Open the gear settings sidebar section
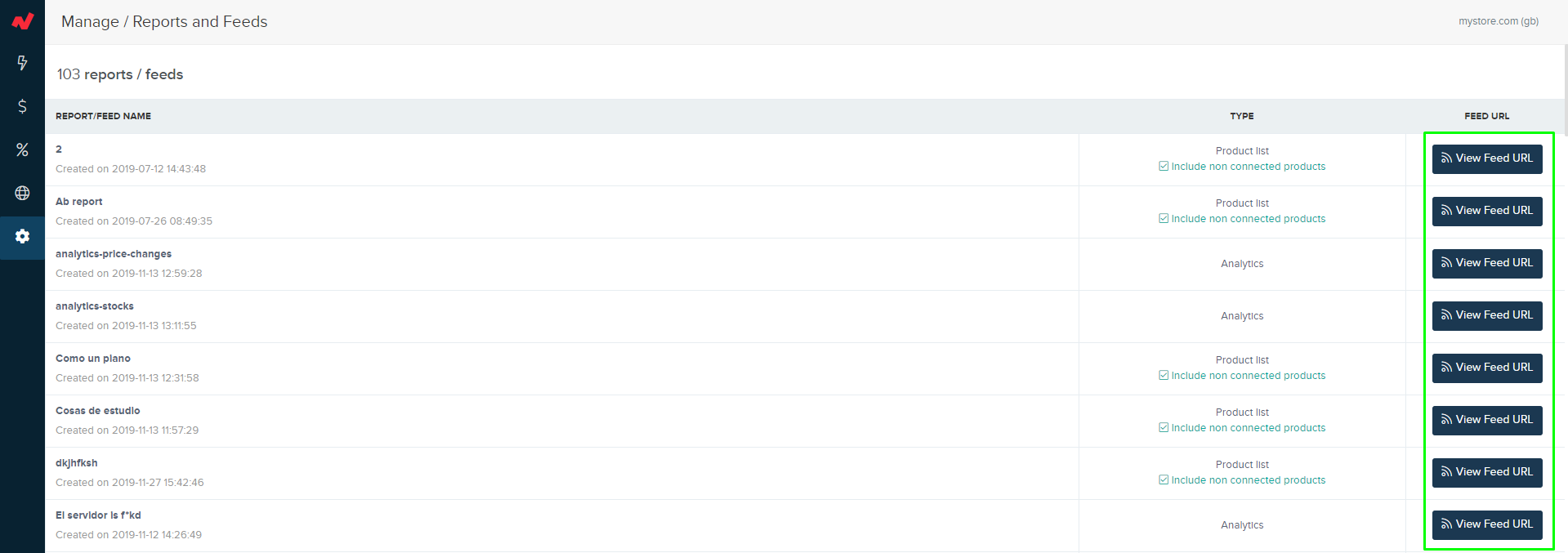Viewport: 1568px width, 553px height. (22, 237)
